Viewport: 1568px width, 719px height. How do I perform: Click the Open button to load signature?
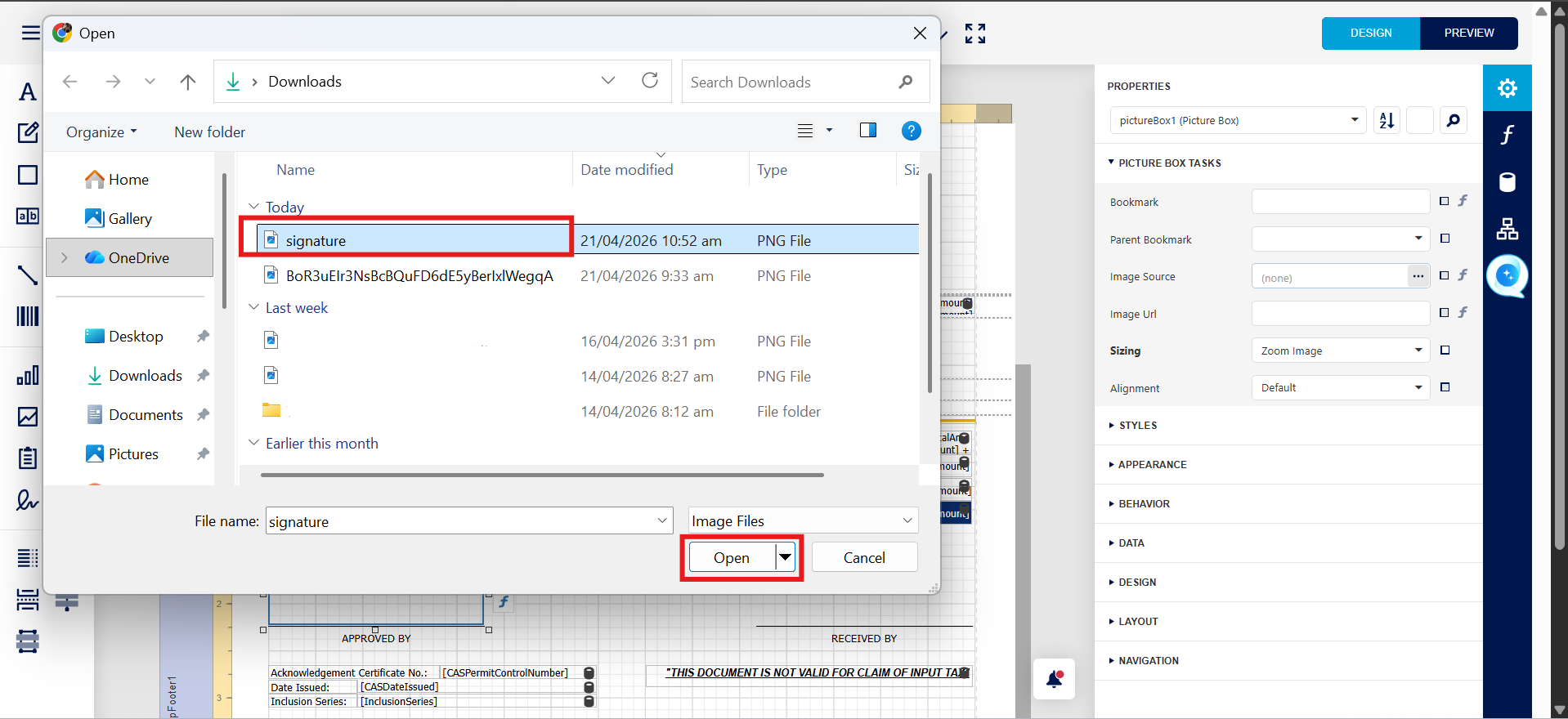tap(731, 558)
